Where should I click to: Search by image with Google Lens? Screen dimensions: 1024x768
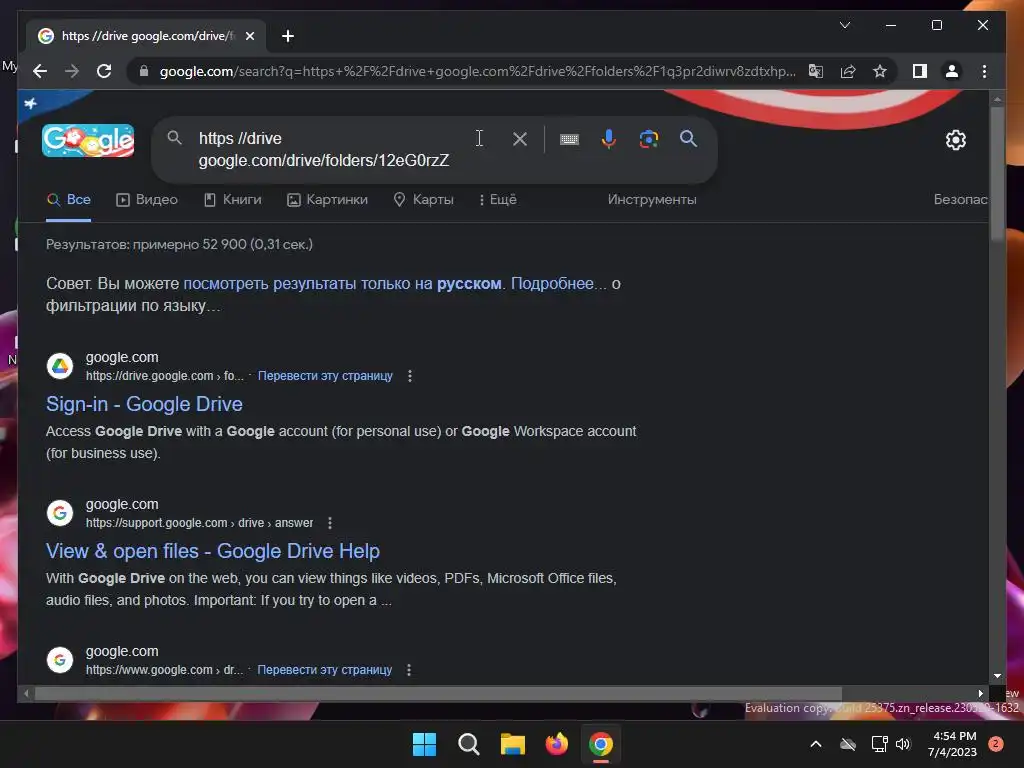[648, 139]
